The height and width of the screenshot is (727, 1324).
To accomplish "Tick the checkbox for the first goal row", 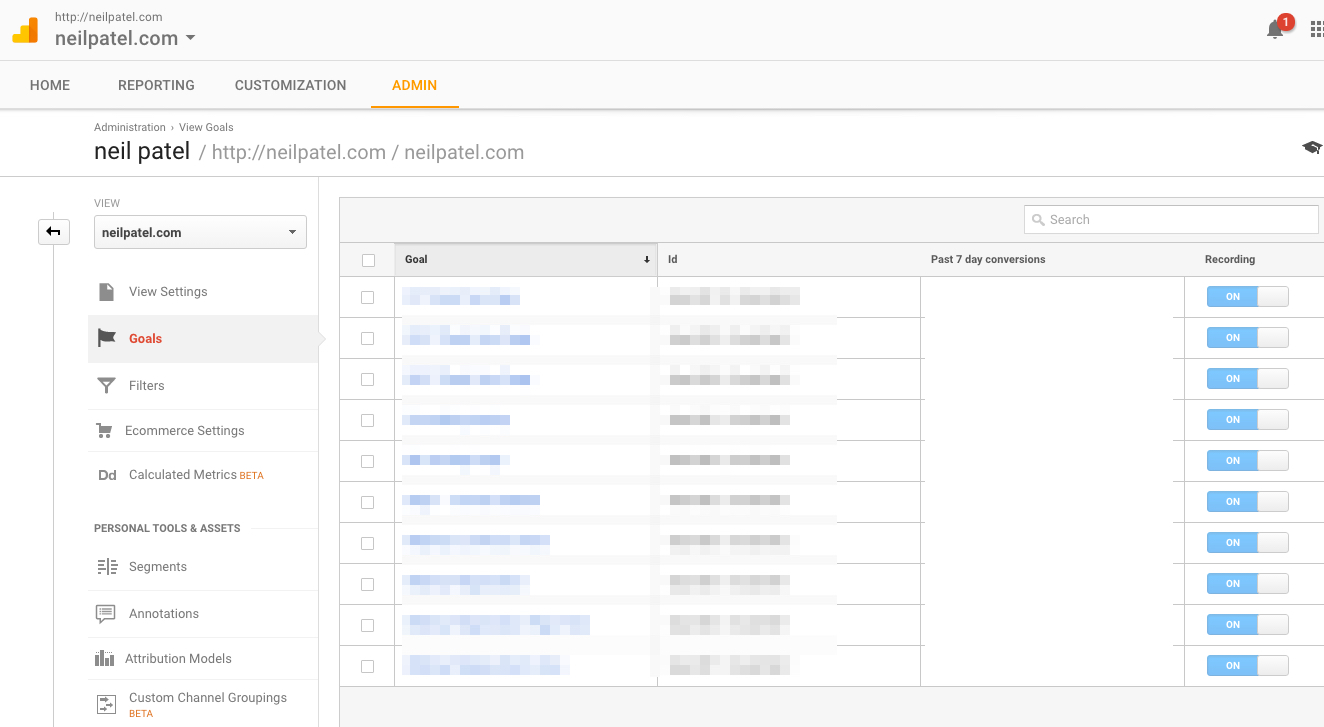I will 368,297.
